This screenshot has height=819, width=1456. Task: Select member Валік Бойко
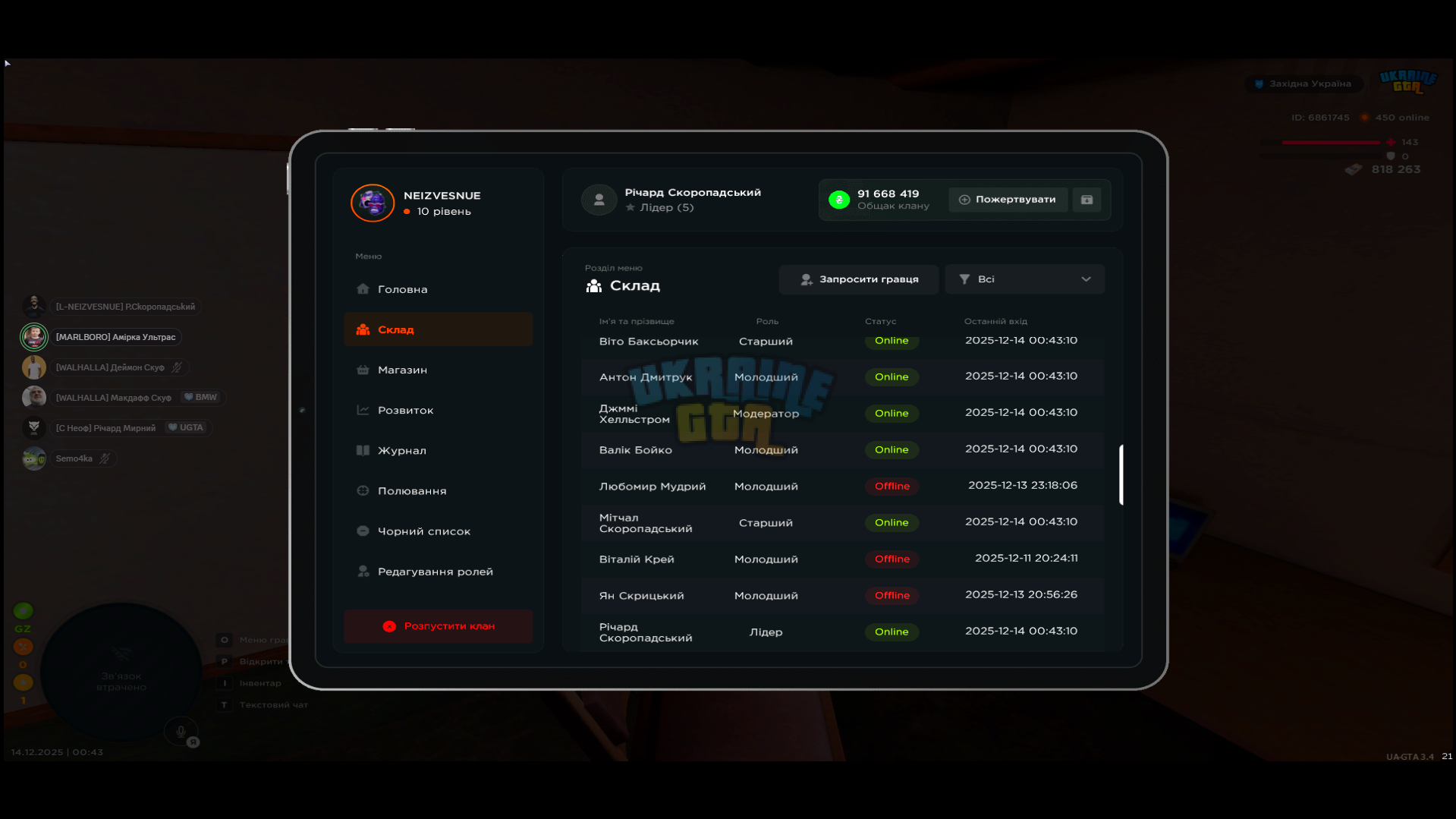(x=842, y=449)
